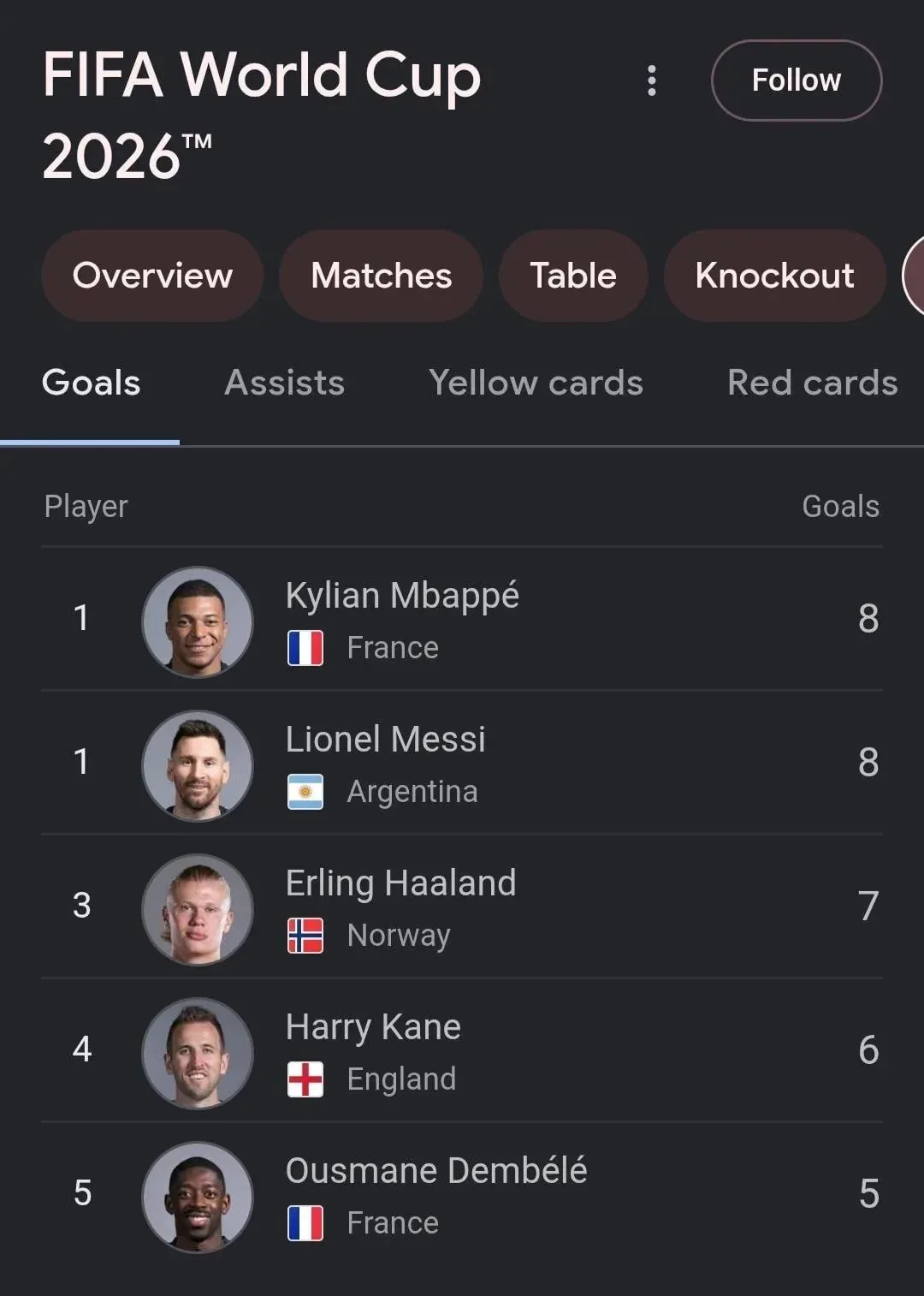The width and height of the screenshot is (924, 1296).
Task: Open Lionel Messi's profile photo
Action: 198,766
